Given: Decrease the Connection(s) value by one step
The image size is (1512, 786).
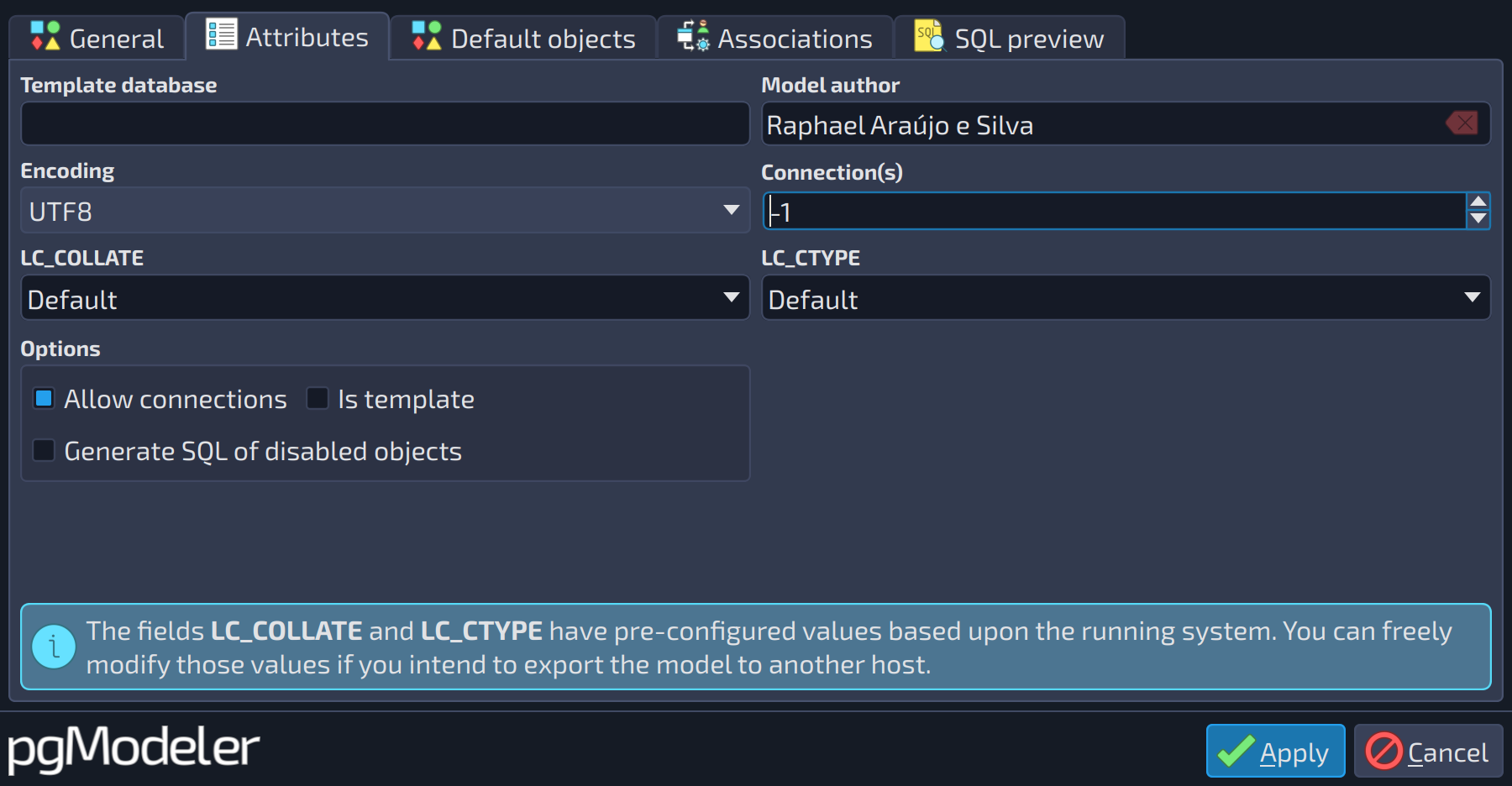Looking at the screenshot, I should [1478, 219].
